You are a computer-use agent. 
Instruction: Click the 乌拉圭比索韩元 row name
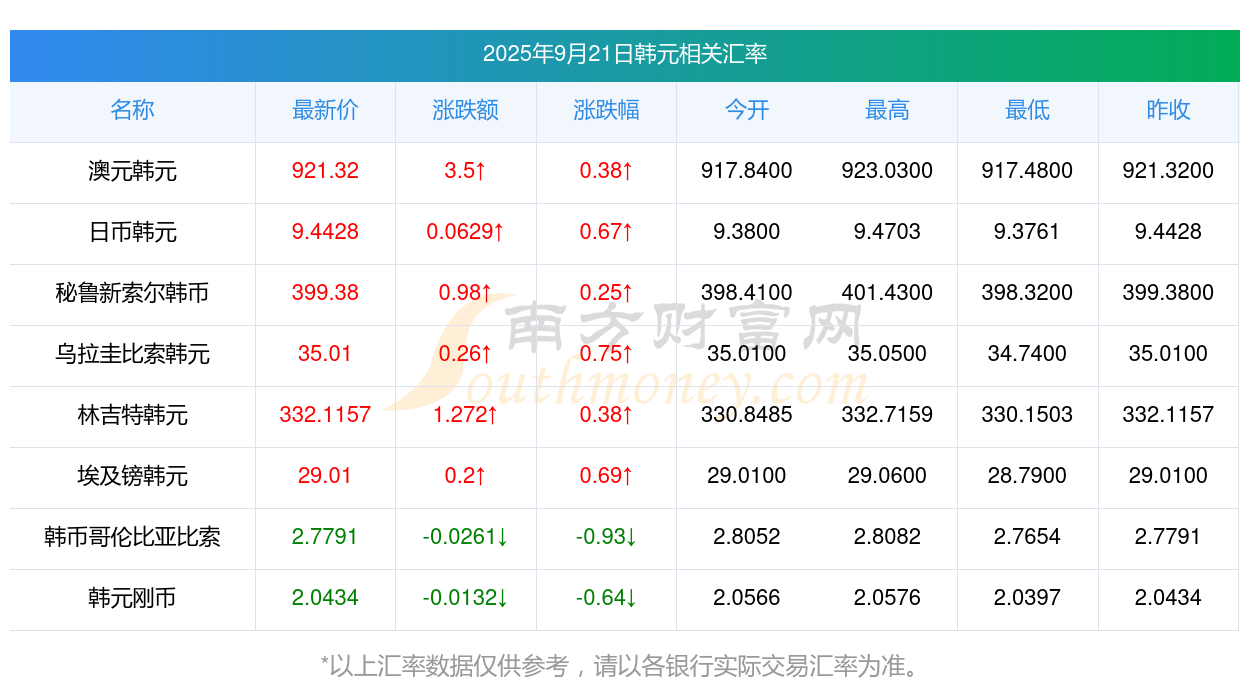[132, 354]
